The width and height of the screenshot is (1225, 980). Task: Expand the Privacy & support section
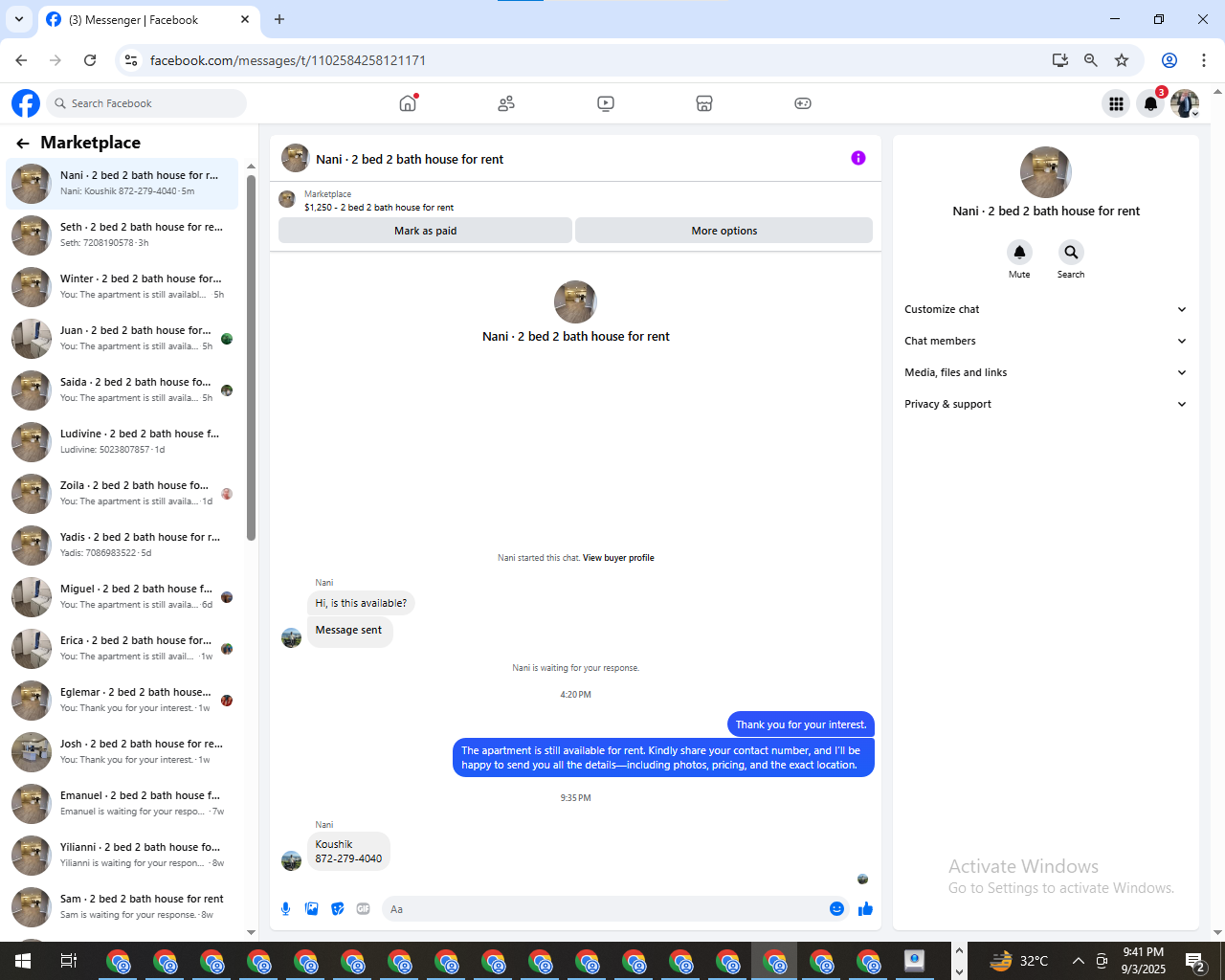coord(1046,404)
